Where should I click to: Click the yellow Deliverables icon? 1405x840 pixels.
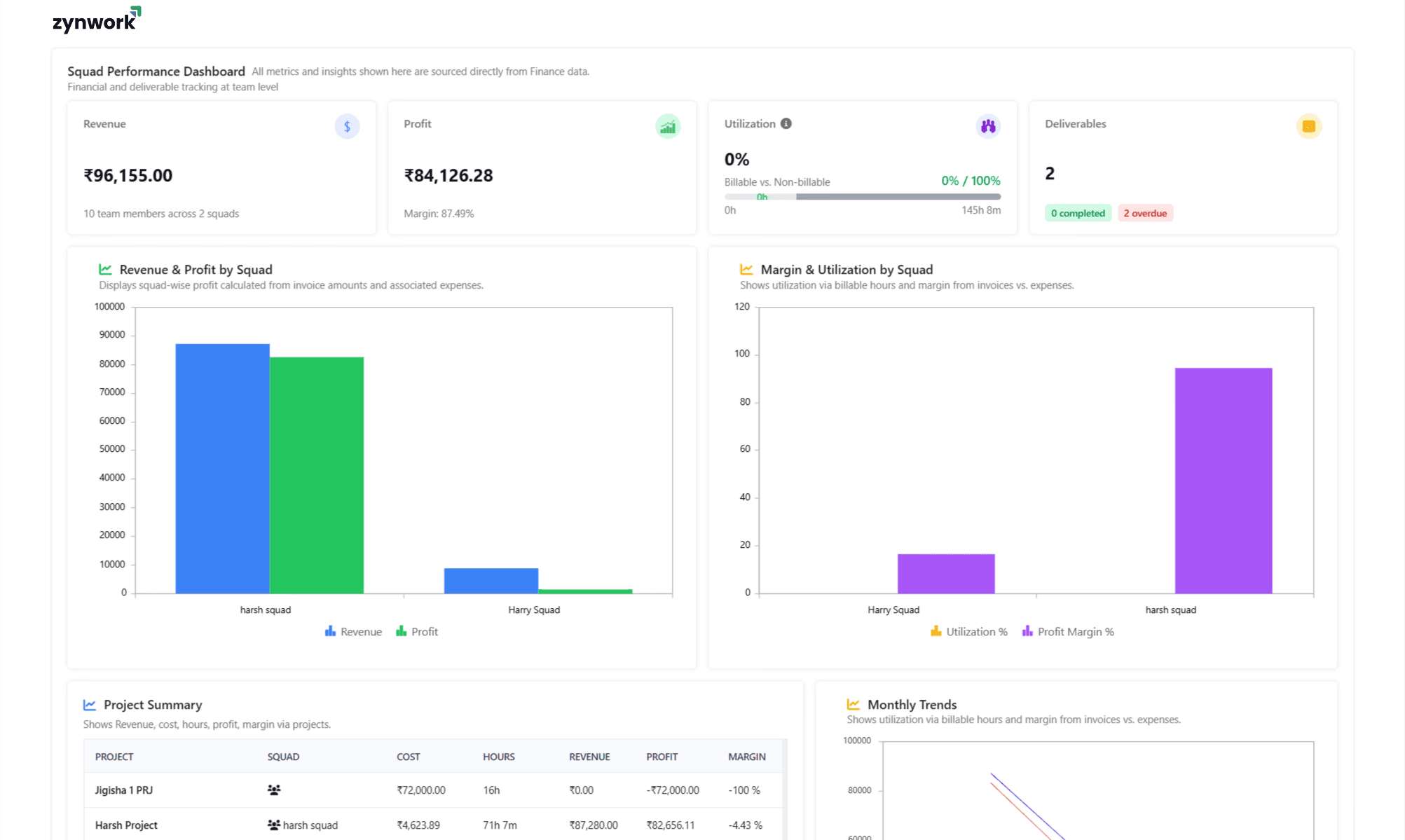(x=1308, y=127)
